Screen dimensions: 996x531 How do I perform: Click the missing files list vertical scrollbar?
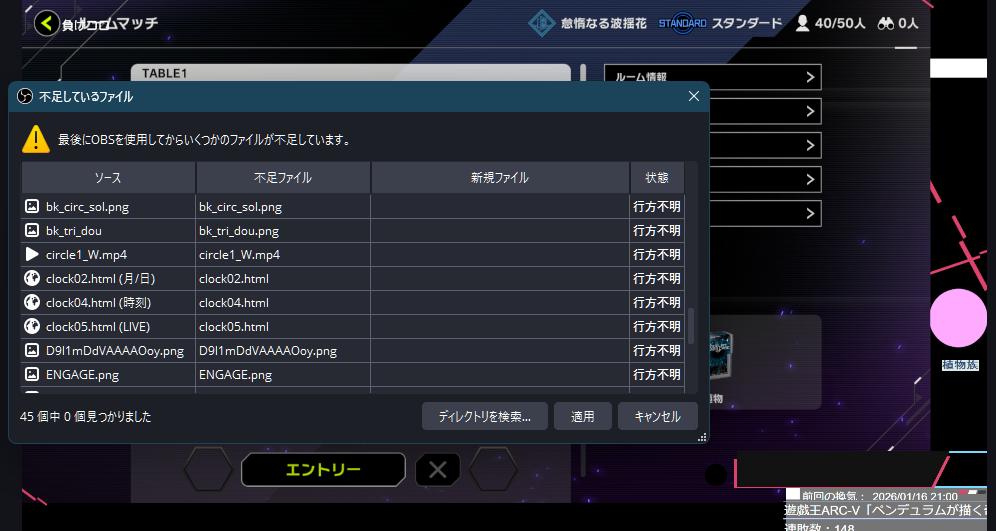[x=690, y=325]
